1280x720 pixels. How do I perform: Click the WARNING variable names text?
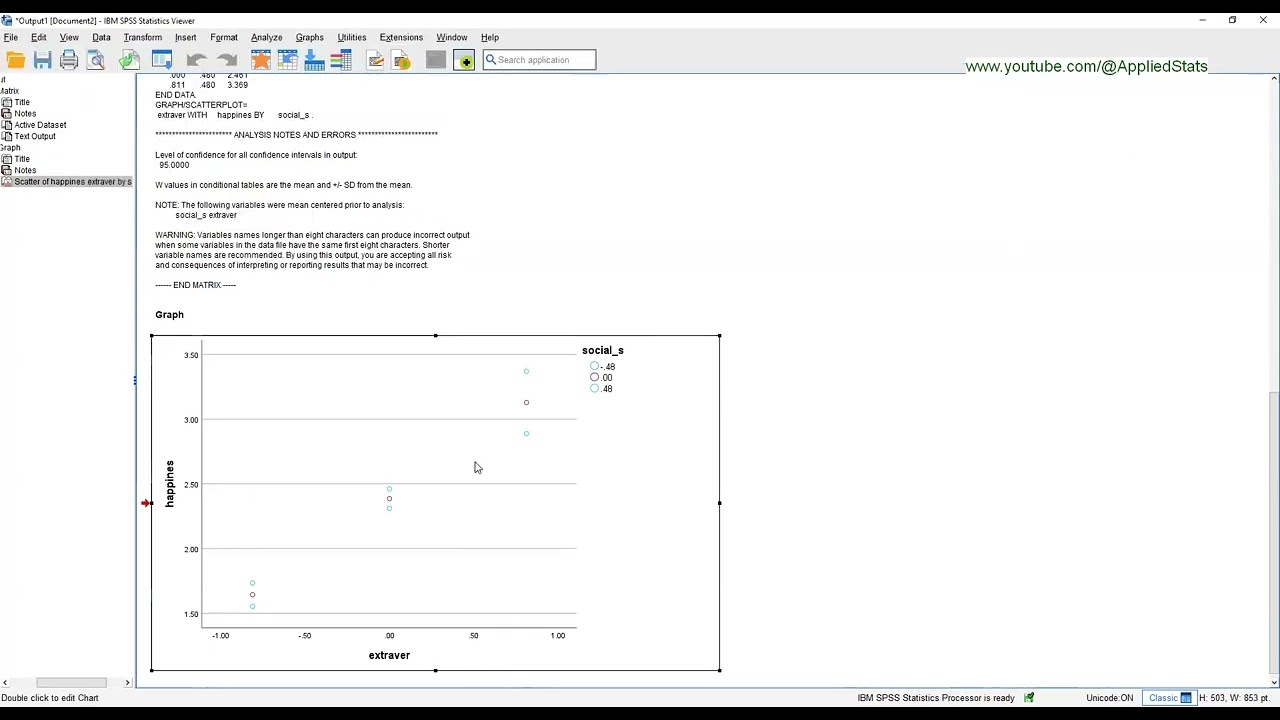pos(312,250)
